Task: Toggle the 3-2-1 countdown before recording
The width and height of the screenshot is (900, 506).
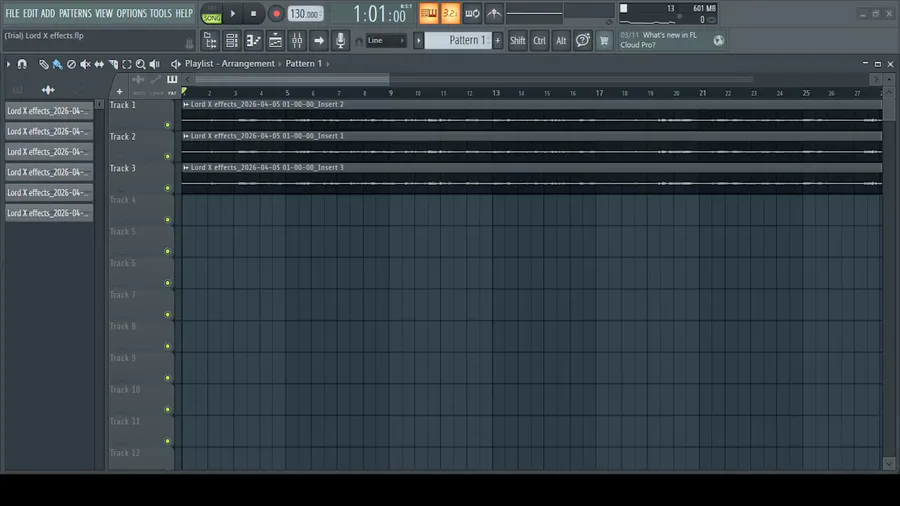Action: point(451,14)
